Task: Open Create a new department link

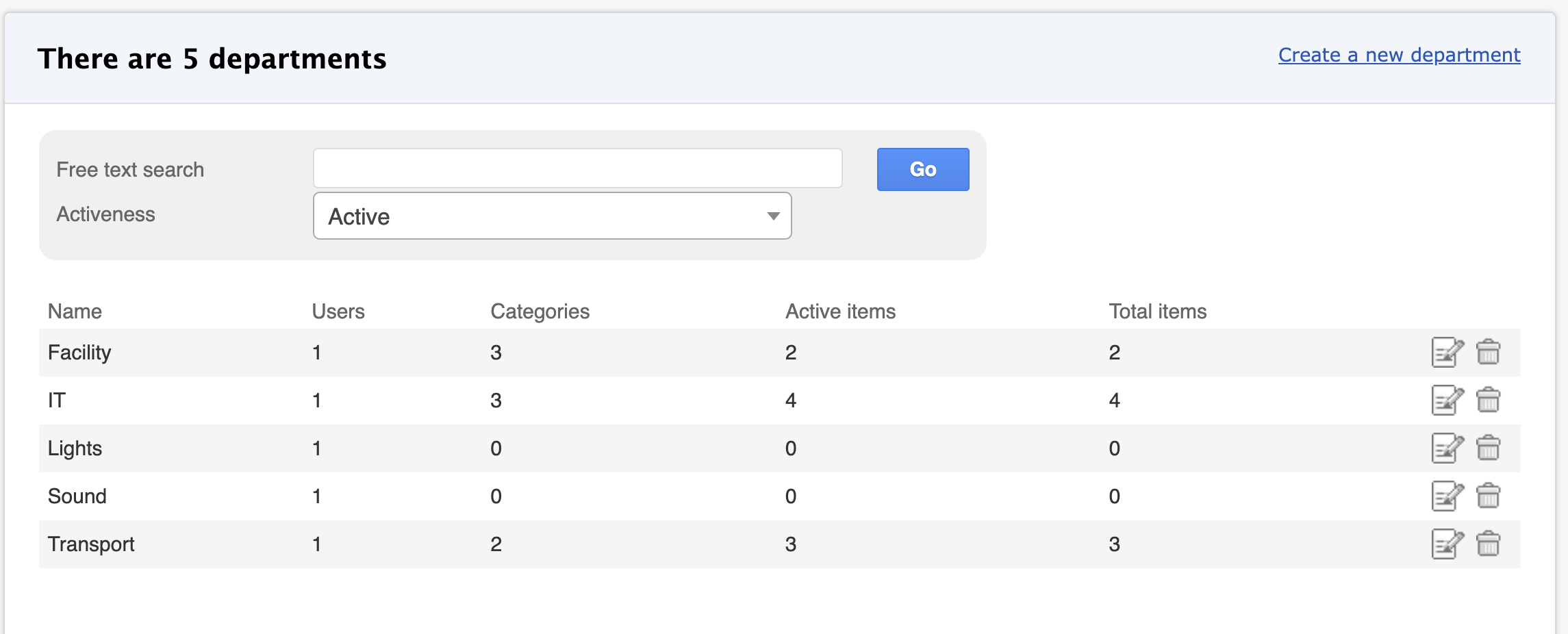Action: click(1399, 55)
